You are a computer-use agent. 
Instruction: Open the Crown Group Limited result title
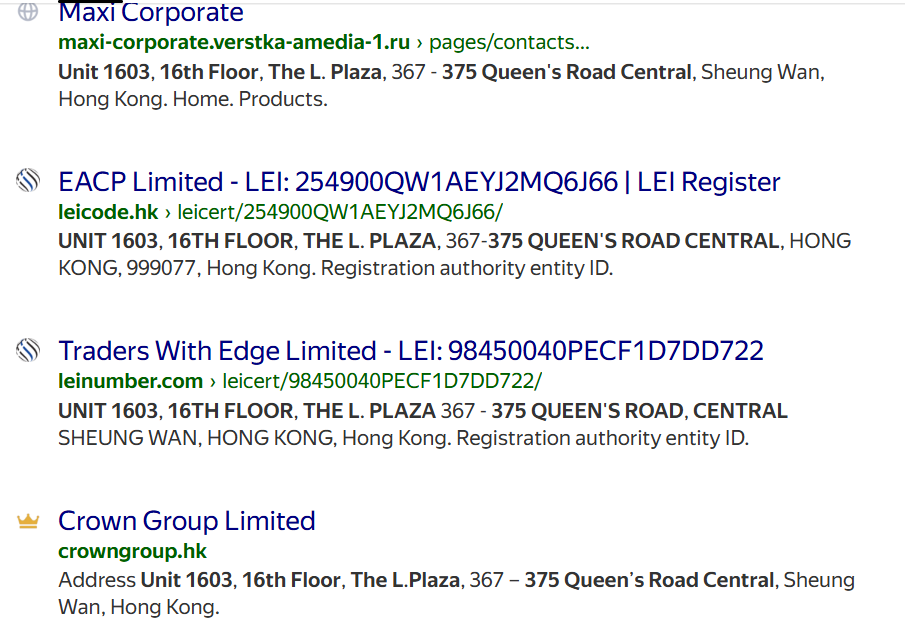186,521
